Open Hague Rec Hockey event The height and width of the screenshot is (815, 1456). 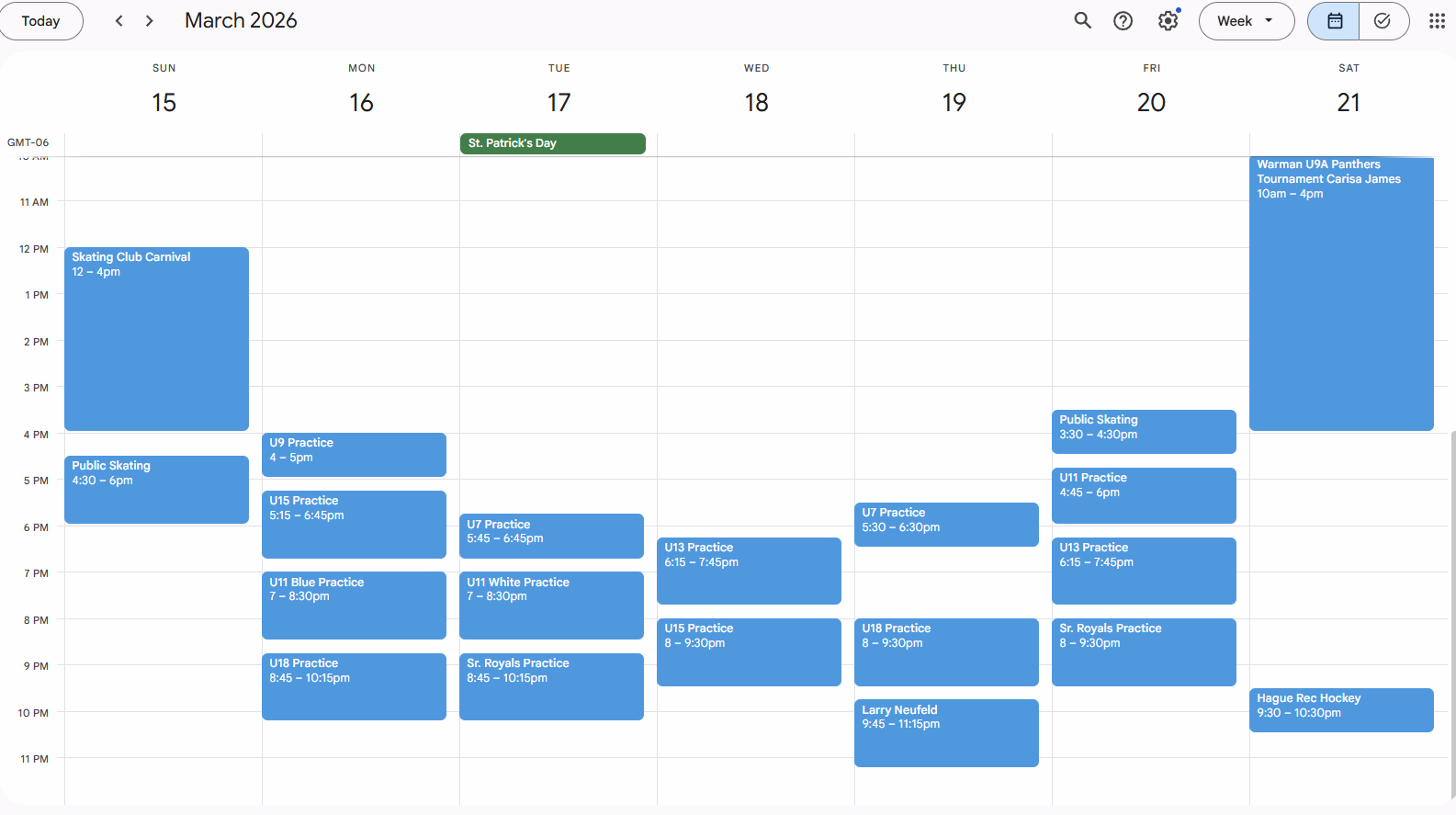pos(1340,710)
